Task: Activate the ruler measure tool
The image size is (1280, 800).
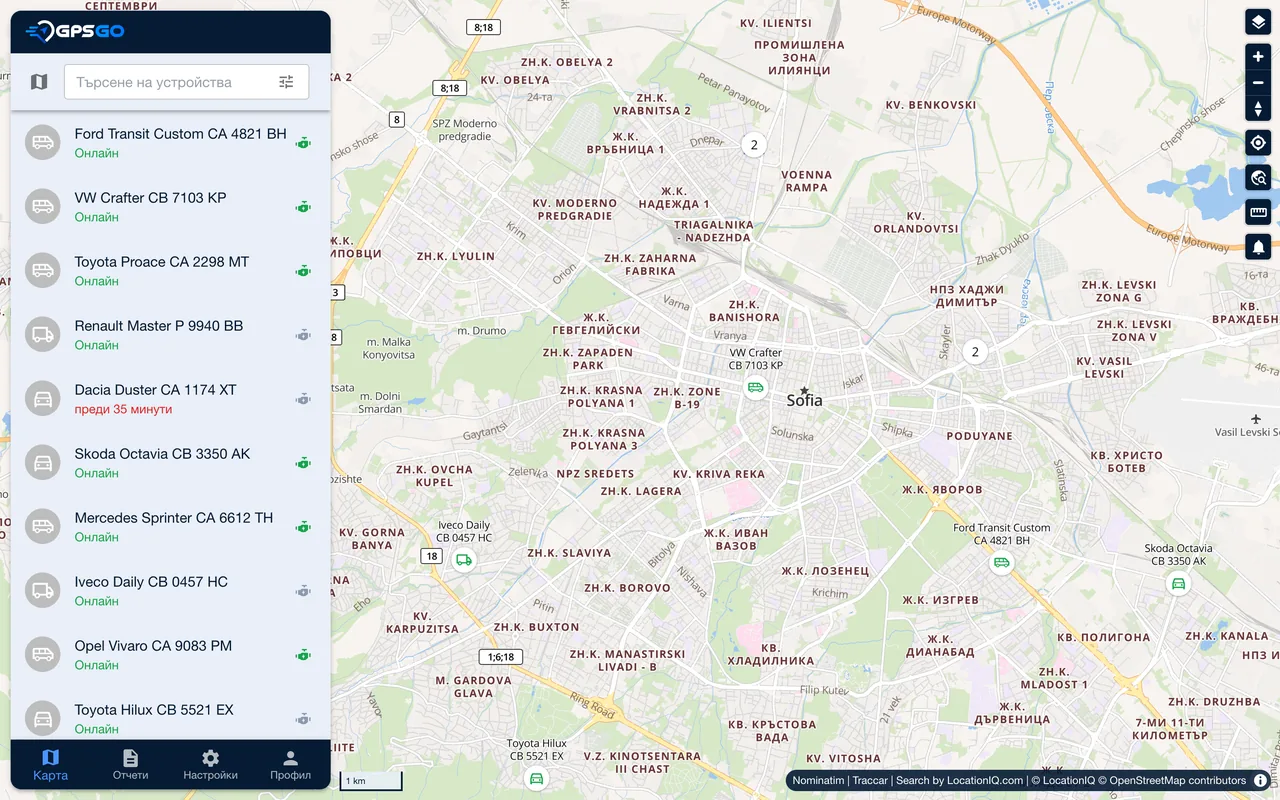Action: click(1258, 212)
